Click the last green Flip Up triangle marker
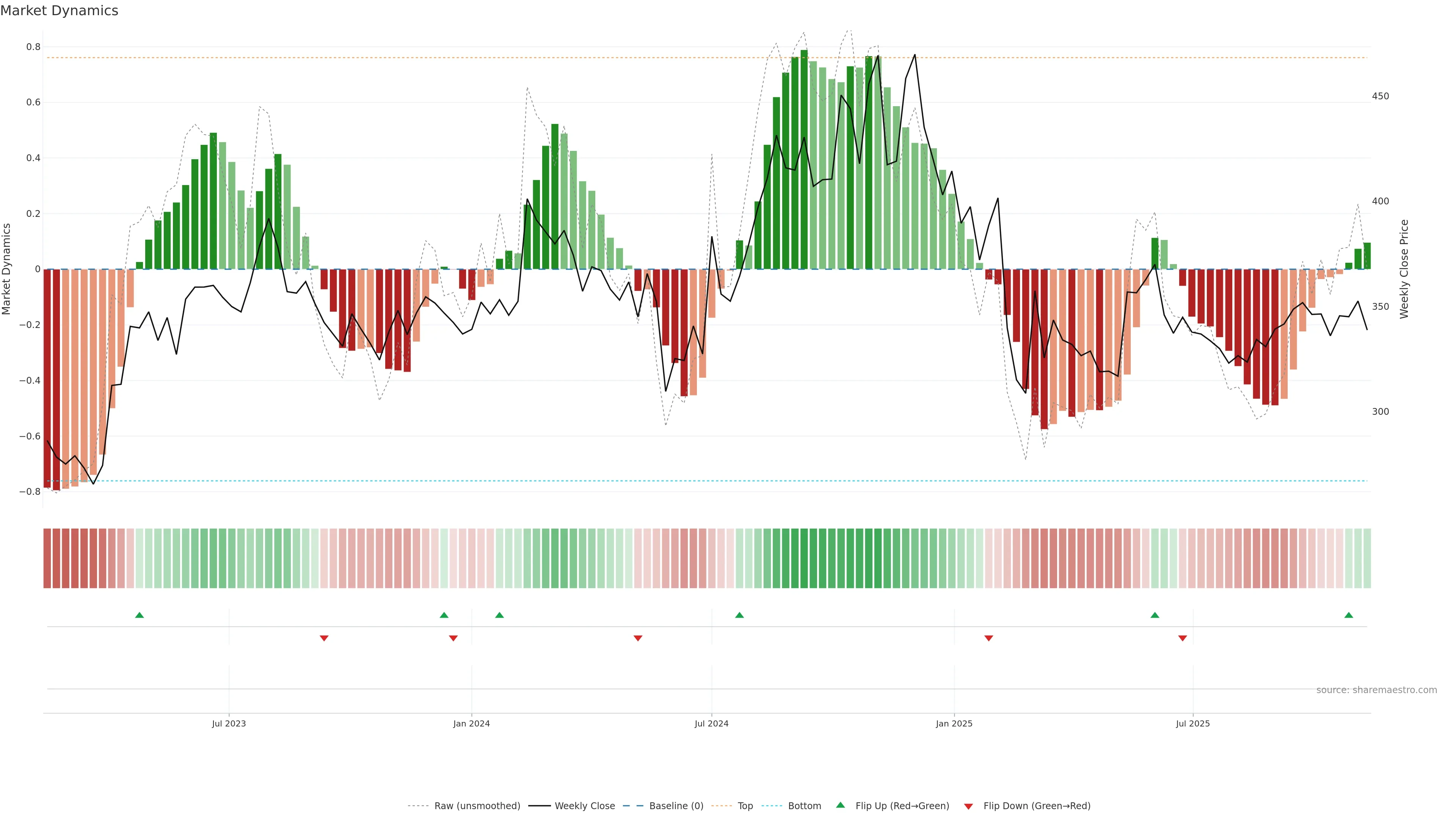Viewport: 1456px width, 819px height. click(x=1349, y=615)
